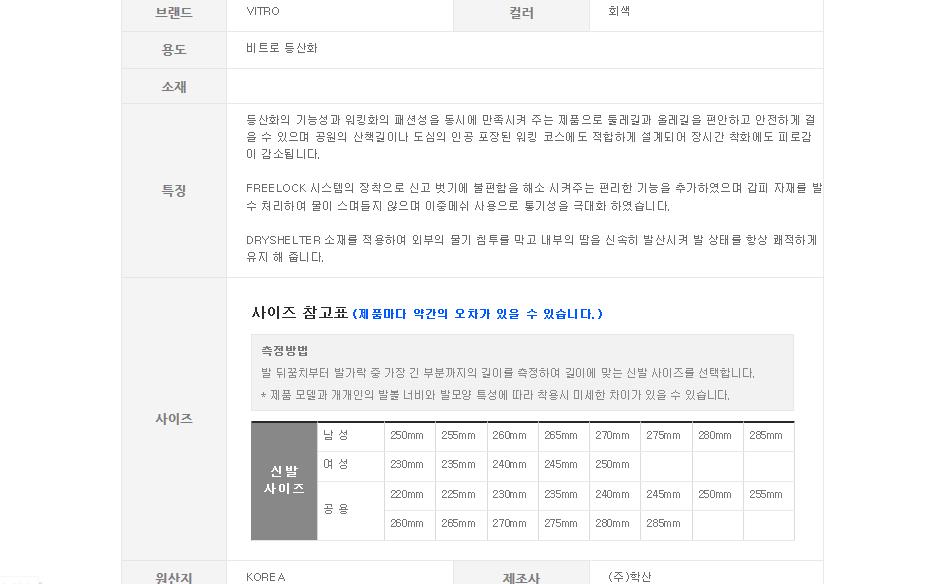Click the 소재 row header
The image size is (946, 584).
(174, 86)
